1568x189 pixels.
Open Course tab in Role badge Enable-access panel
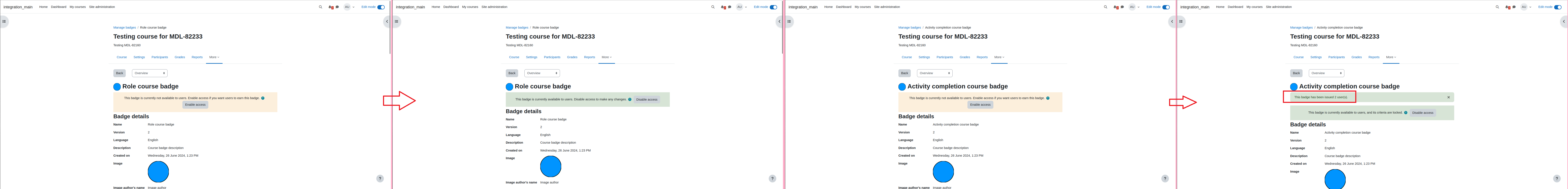tap(122, 57)
